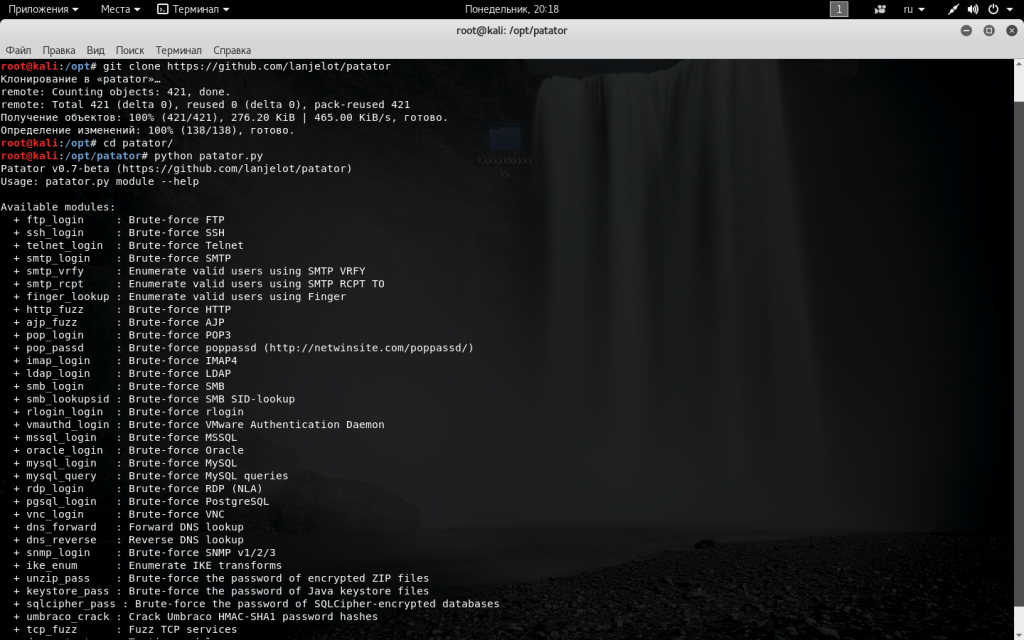Minimize the terminal window
The width and height of the screenshot is (1024, 640).
coord(967,31)
